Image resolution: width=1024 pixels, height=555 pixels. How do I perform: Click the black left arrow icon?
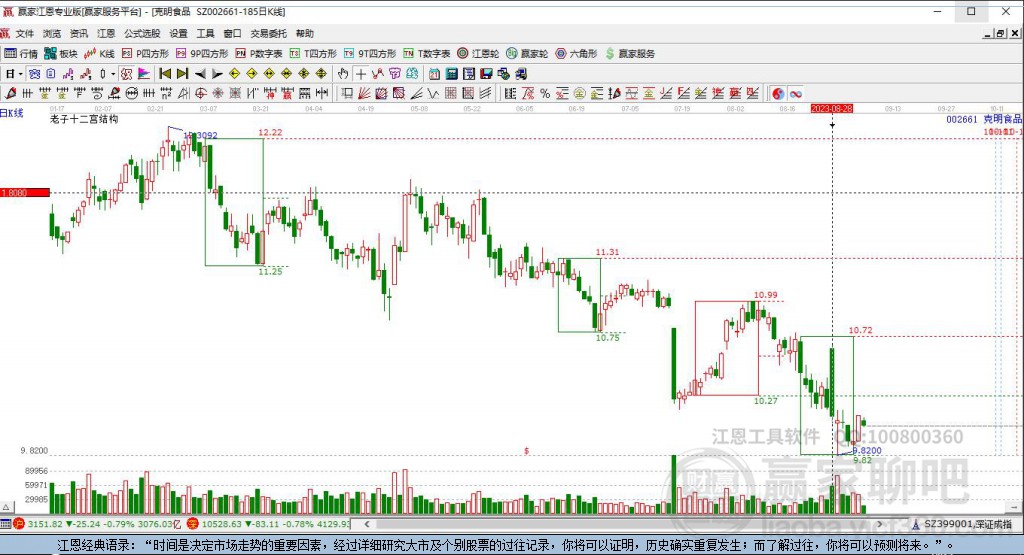(200, 74)
